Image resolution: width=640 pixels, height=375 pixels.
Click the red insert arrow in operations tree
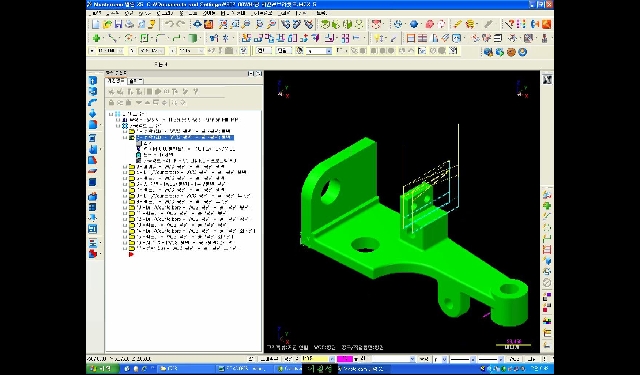[x=131, y=254]
